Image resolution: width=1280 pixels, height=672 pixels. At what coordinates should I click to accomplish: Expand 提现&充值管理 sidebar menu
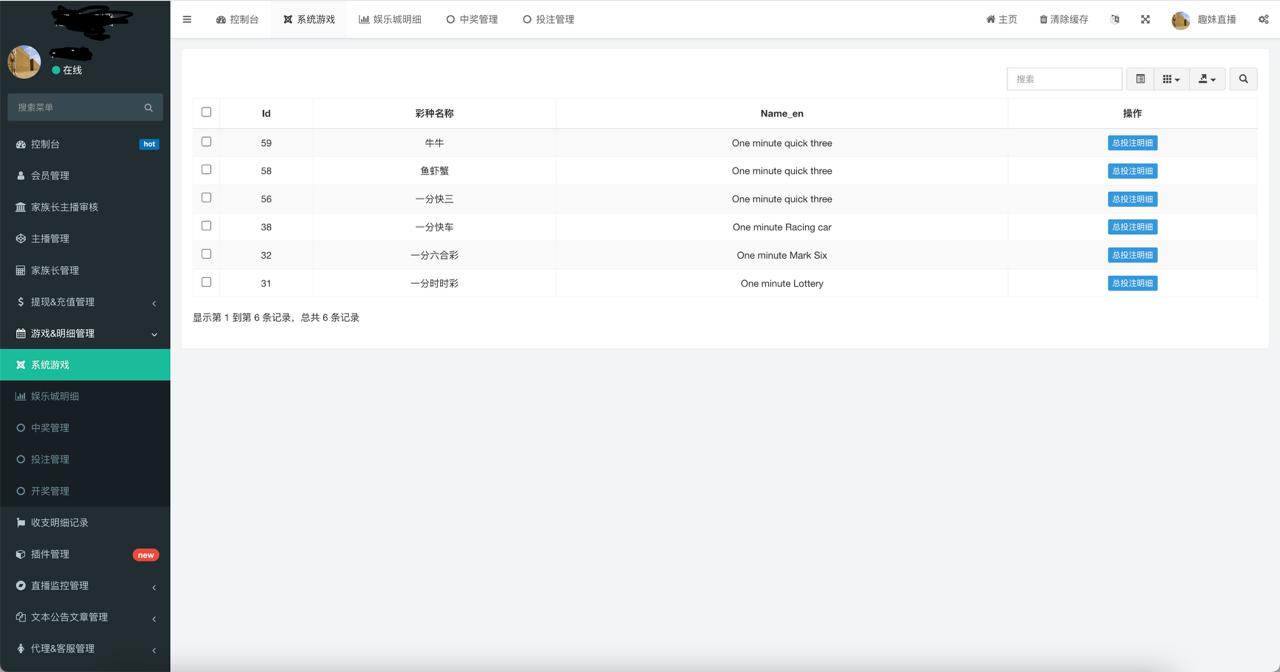[x=85, y=302]
